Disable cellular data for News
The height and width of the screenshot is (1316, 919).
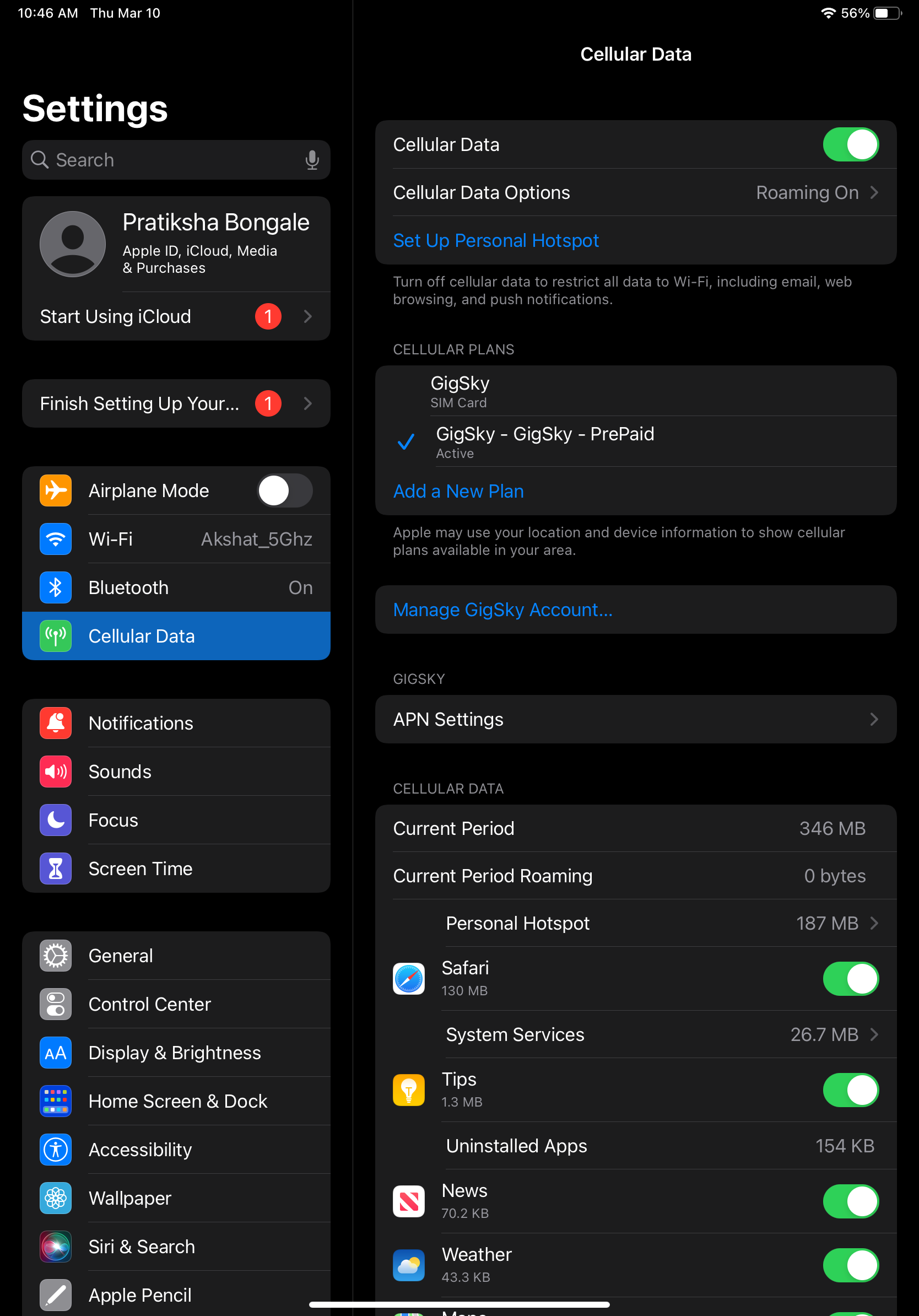[851, 1201]
